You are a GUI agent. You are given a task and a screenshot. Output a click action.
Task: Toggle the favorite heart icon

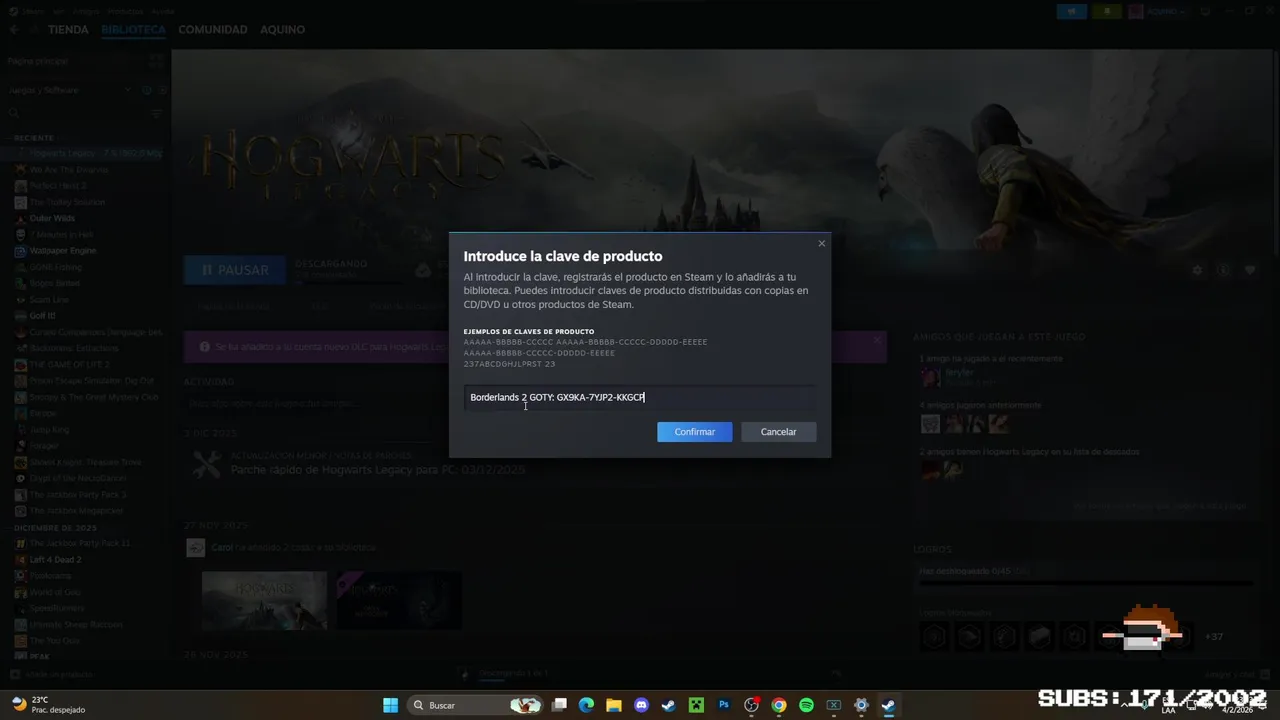coord(1250,270)
